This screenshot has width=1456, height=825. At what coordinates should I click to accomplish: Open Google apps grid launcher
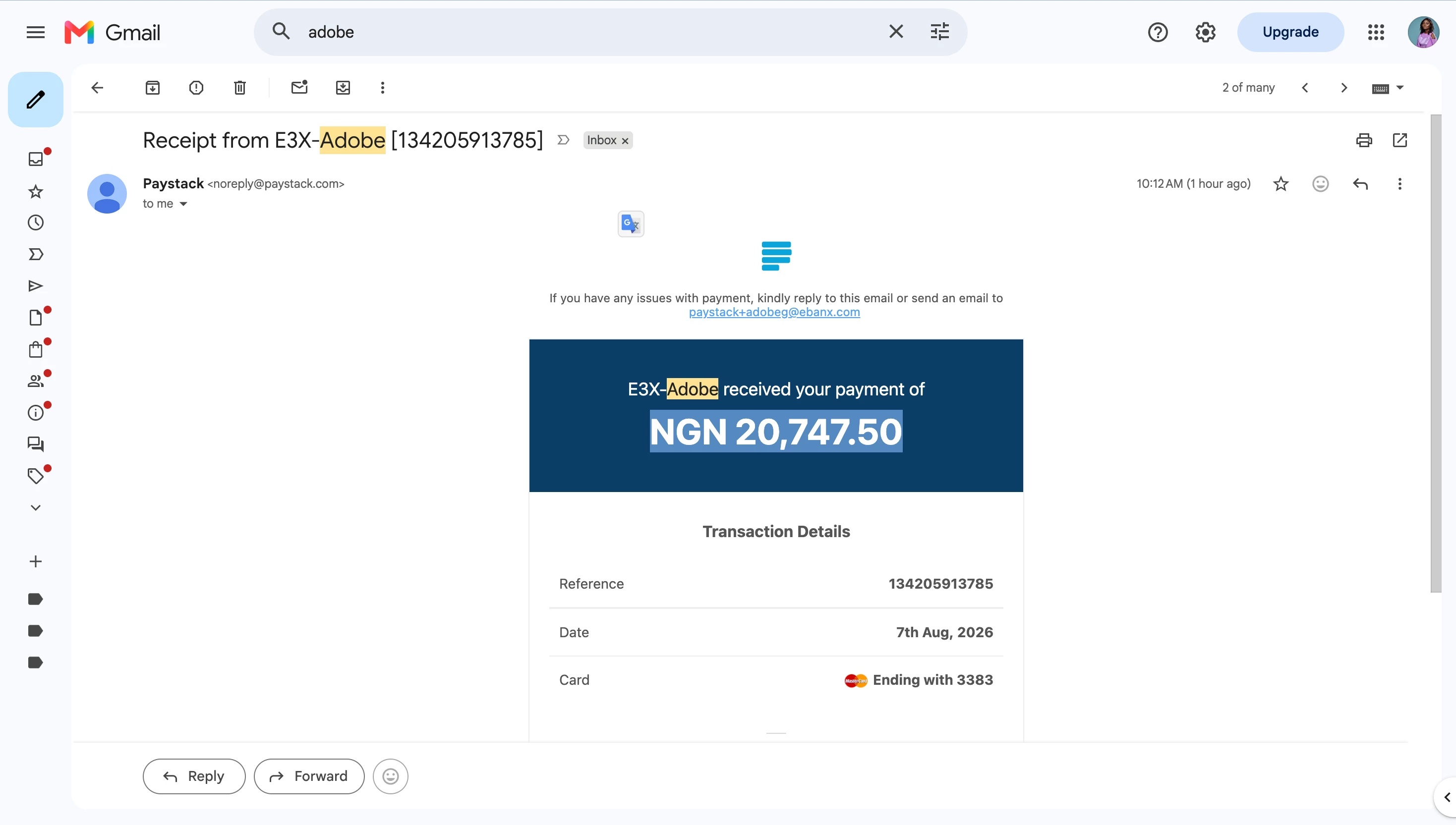click(x=1376, y=32)
